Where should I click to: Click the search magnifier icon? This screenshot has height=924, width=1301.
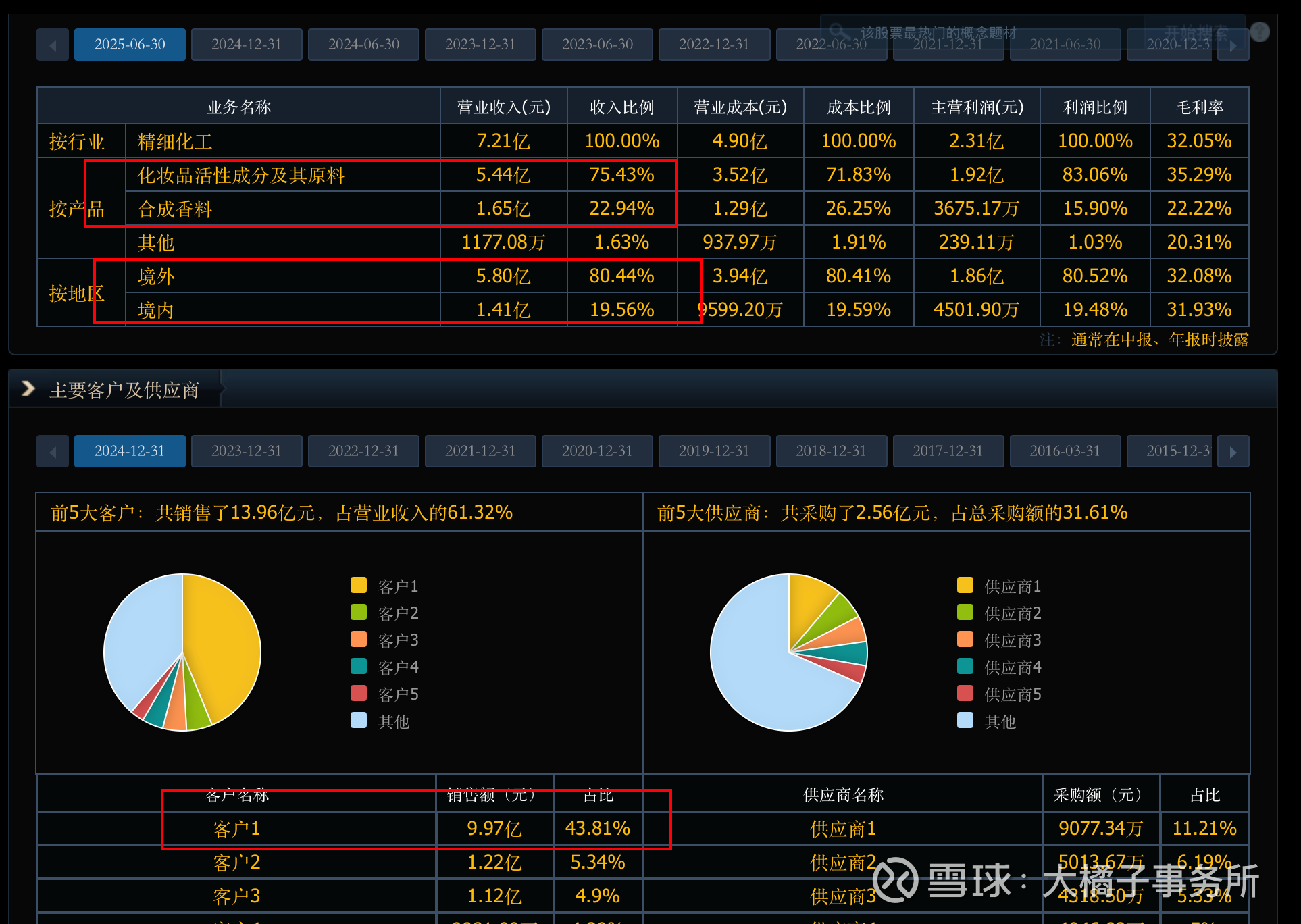[x=838, y=31]
